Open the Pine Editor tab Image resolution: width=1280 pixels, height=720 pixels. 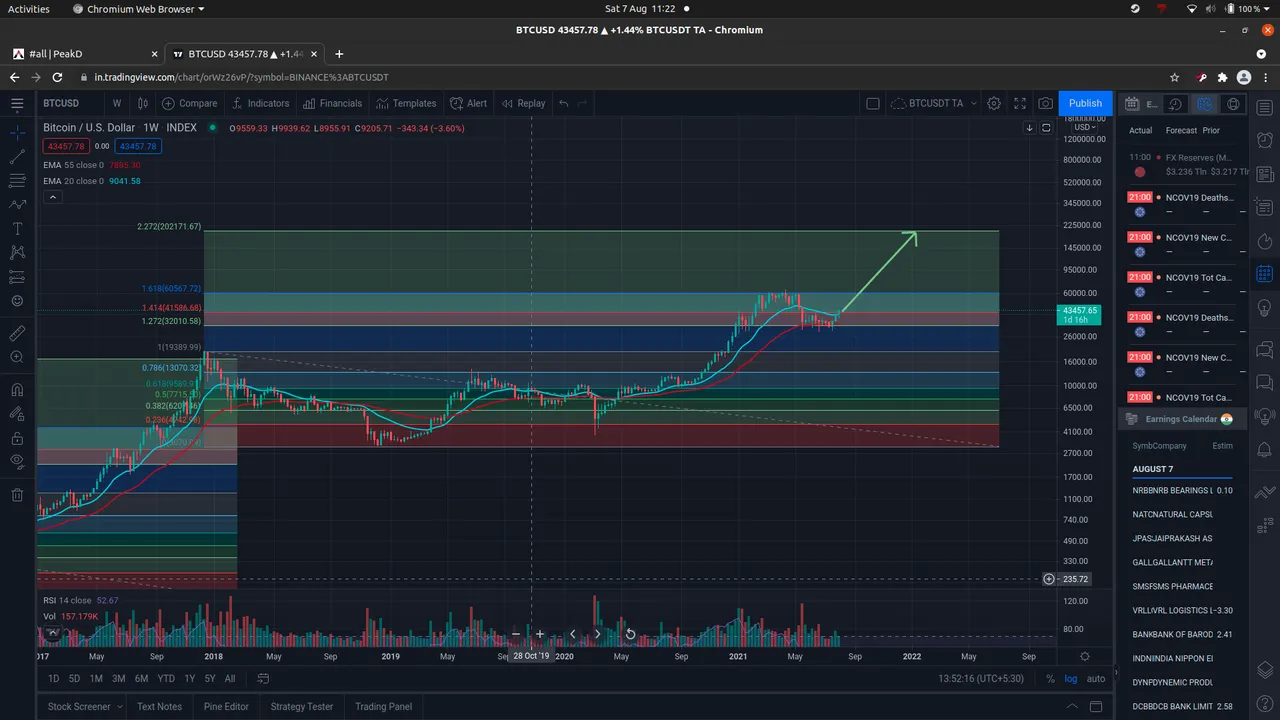point(226,706)
